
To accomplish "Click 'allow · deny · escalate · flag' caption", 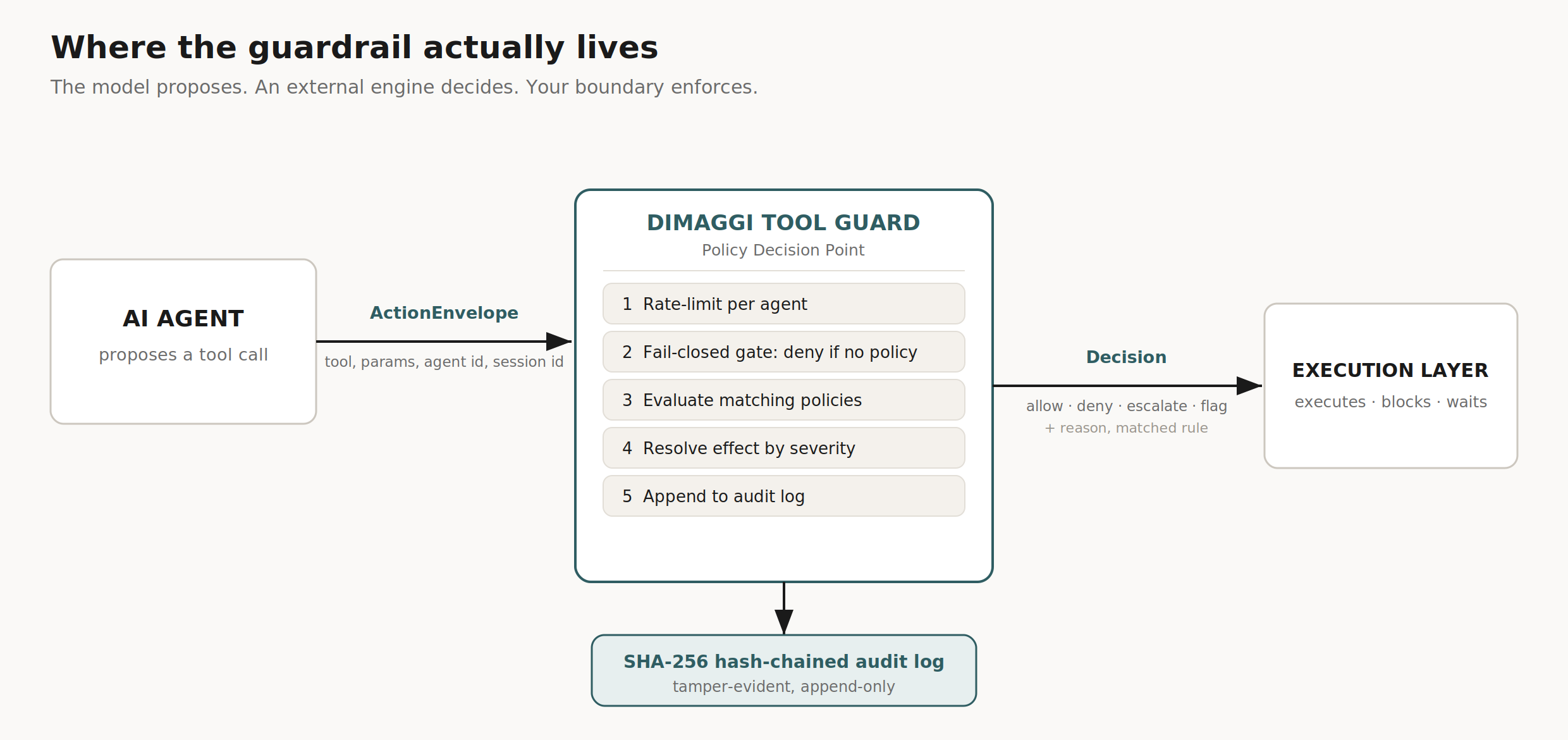I will pyautogui.click(x=1127, y=406).
